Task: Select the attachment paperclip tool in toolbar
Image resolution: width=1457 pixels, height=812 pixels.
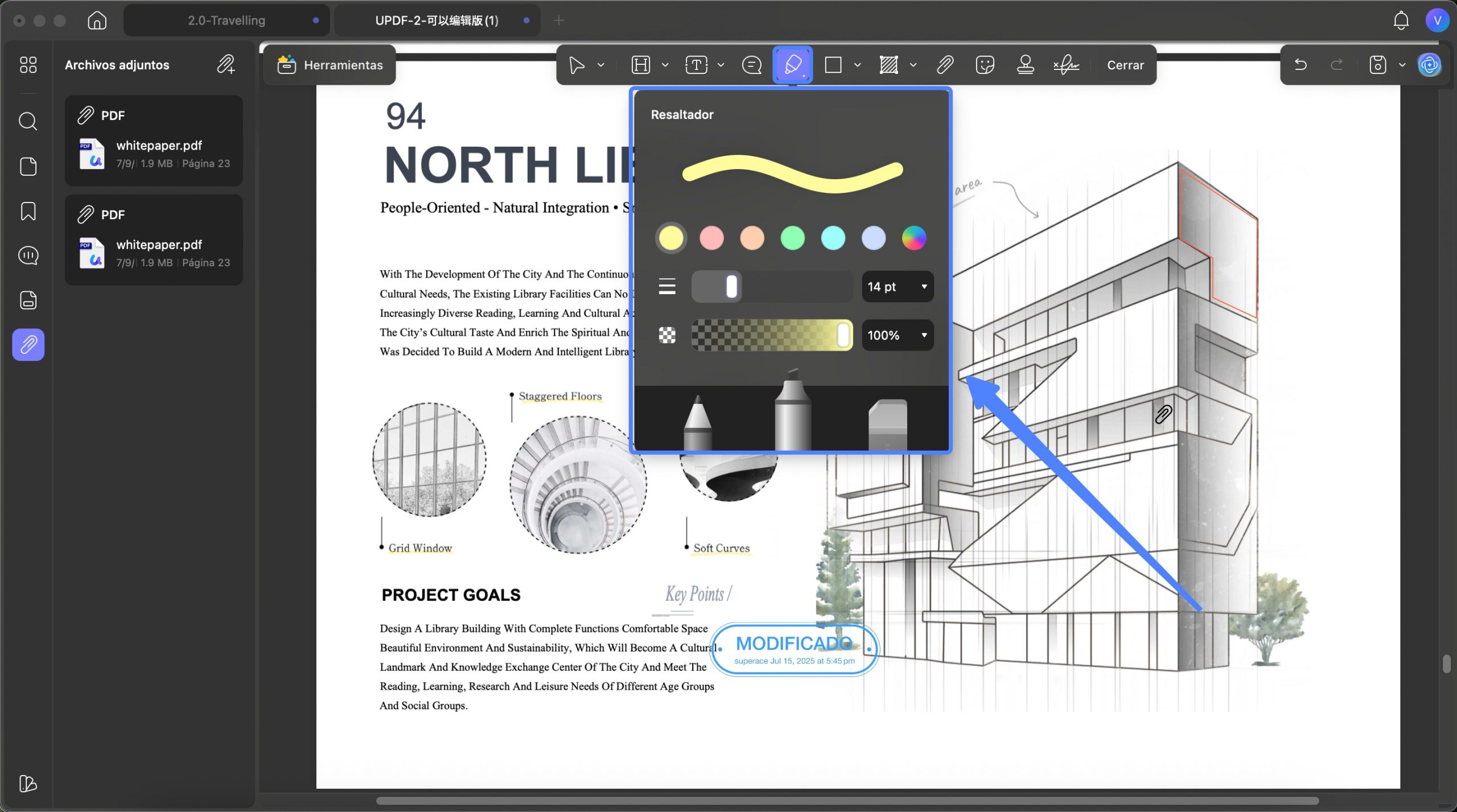Action: pos(945,65)
